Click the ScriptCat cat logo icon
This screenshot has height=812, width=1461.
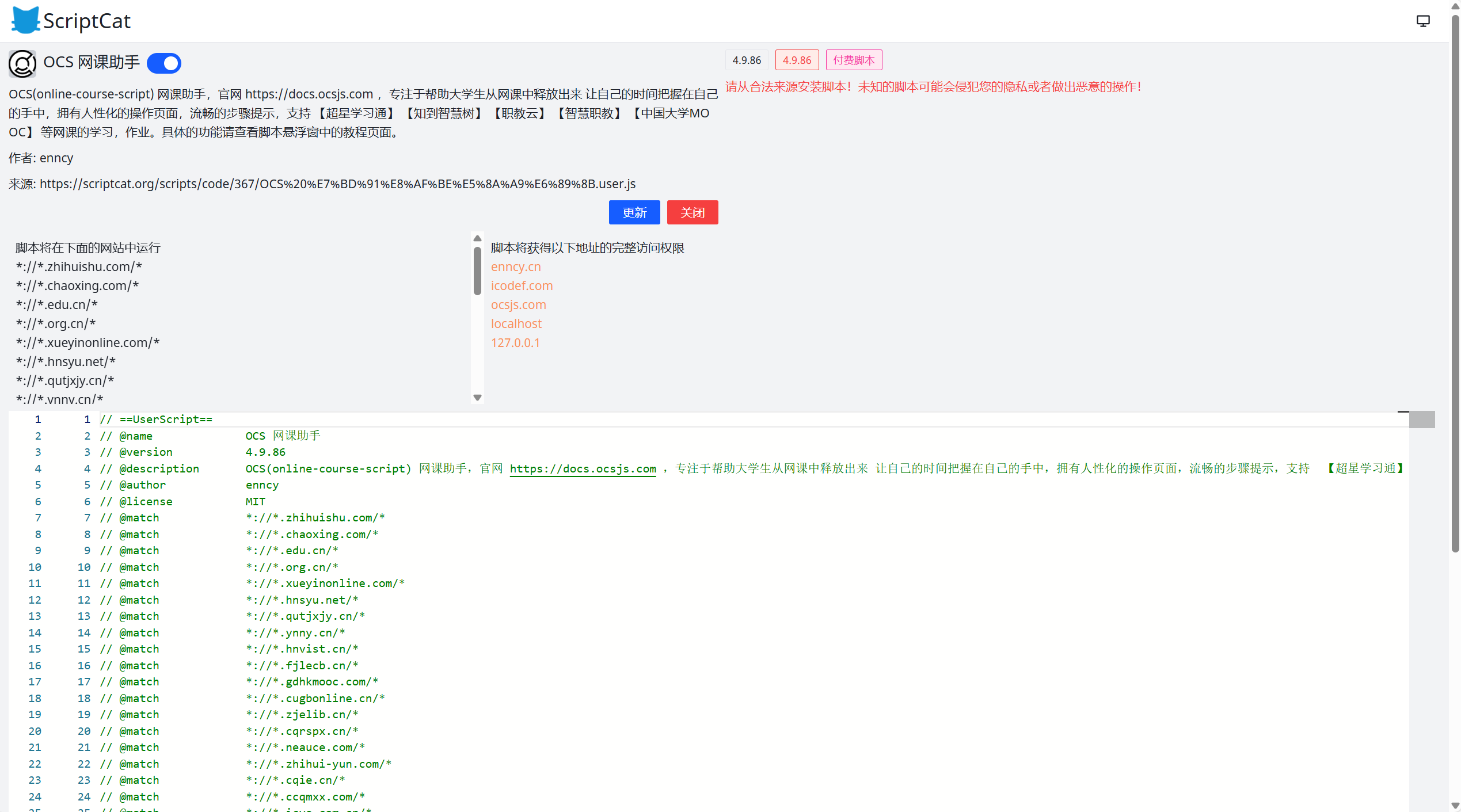coord(25,21)
